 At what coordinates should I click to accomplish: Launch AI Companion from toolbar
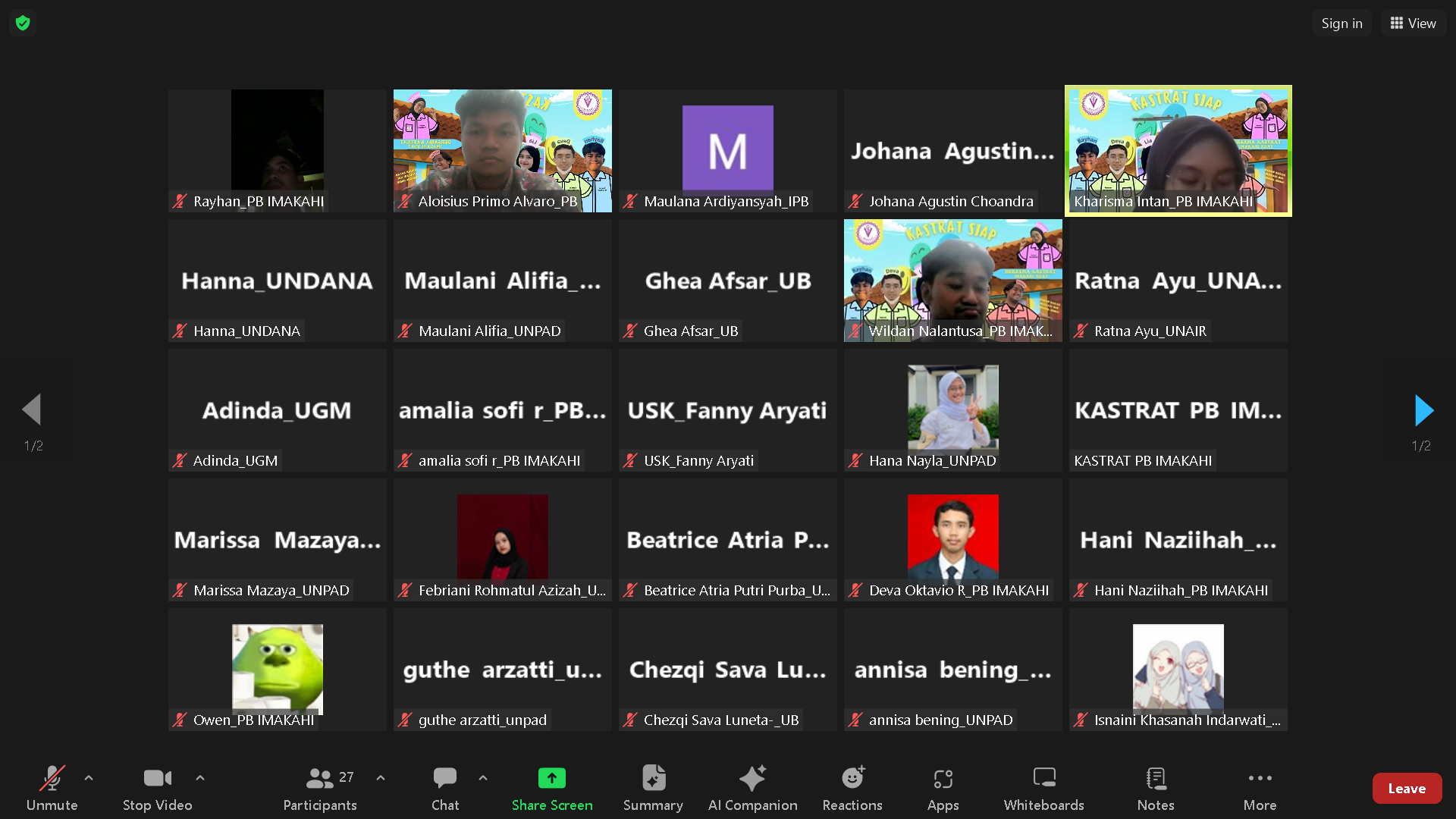[x=752, y=778]
